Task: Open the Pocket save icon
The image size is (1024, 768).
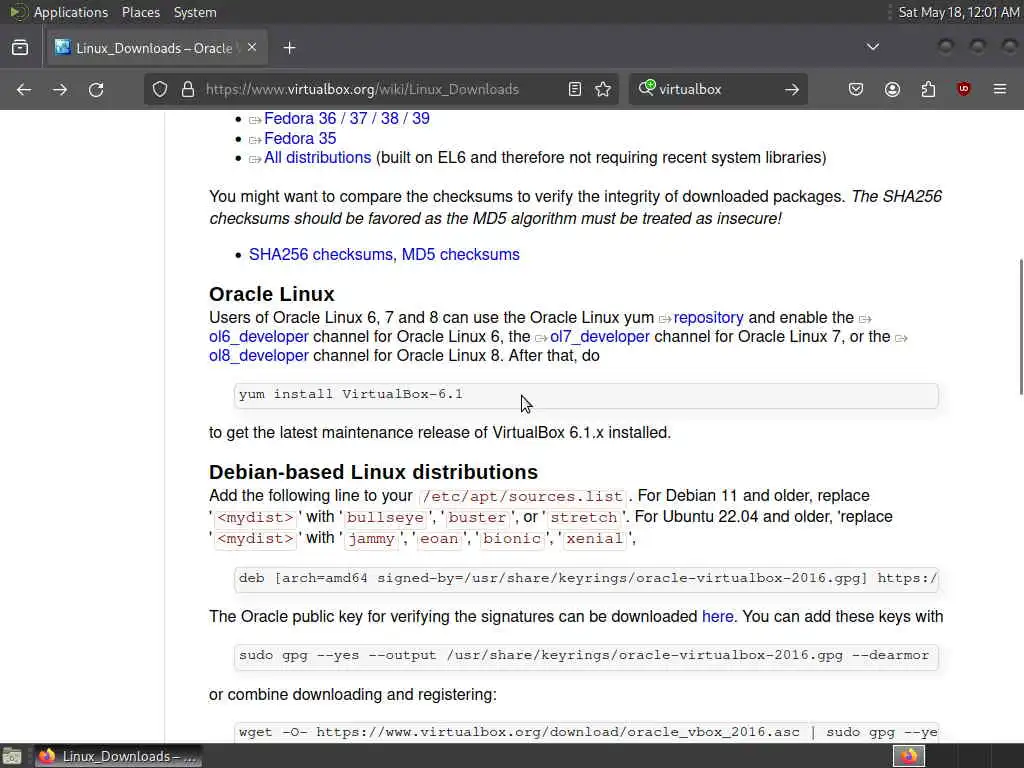Action: [856, 89]
